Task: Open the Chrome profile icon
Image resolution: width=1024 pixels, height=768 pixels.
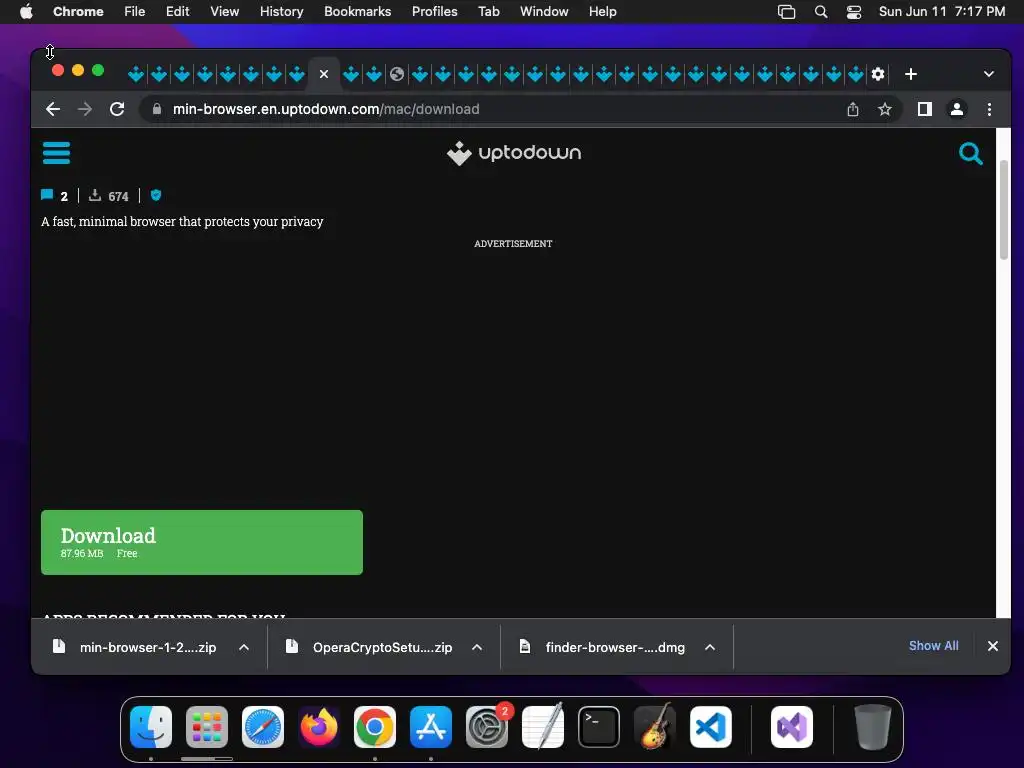Action: pos(957,109)
